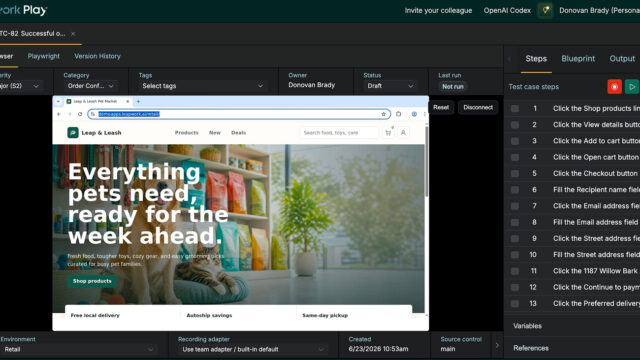The height and width of the screenshot is (360, 640).
Task: Click the lightbulb icon beside OpenAI Codex
Action: click(545, 10)
